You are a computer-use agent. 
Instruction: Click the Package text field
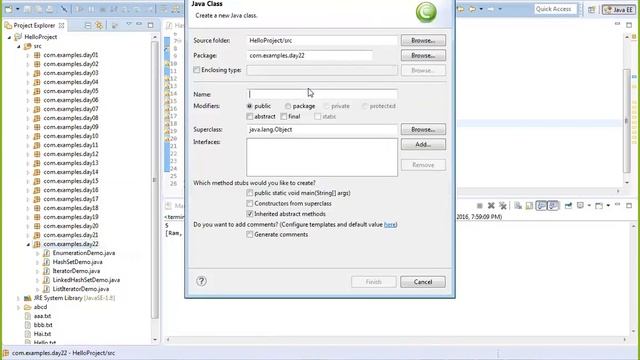(309, 55)
